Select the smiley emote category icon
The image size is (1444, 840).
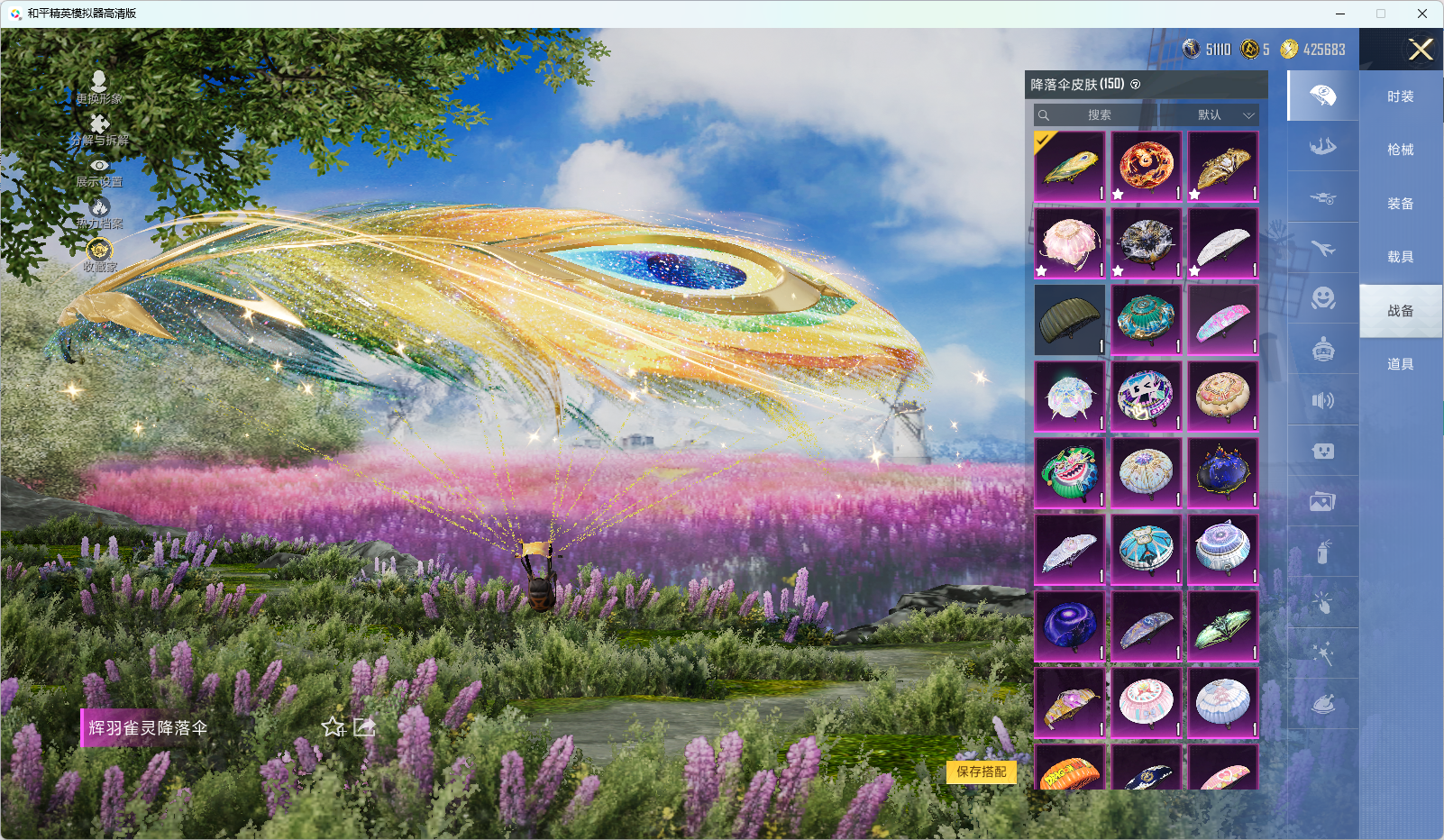click(x=1322, y=298)
